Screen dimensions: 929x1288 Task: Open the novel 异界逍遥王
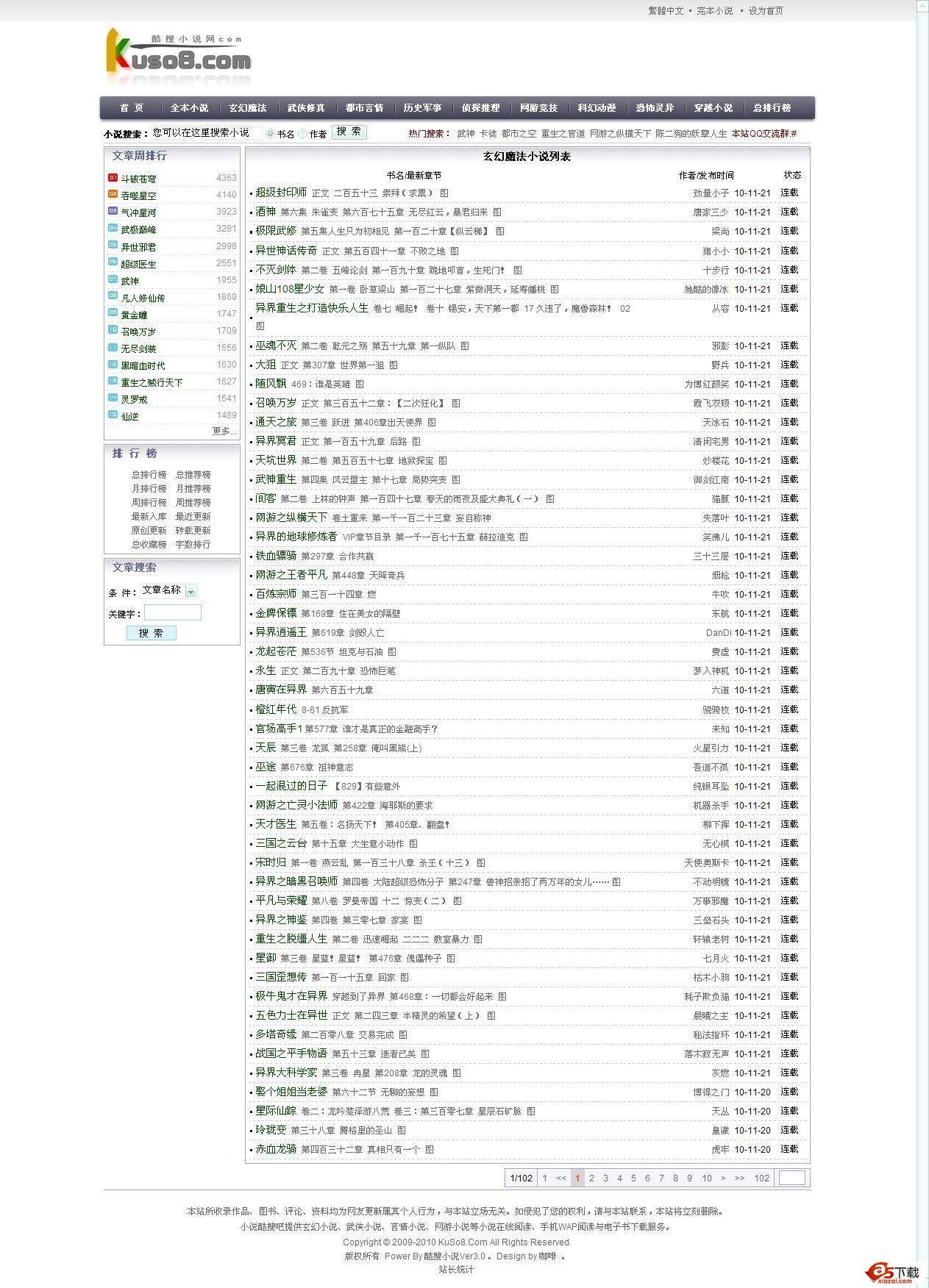coord(281,632)
